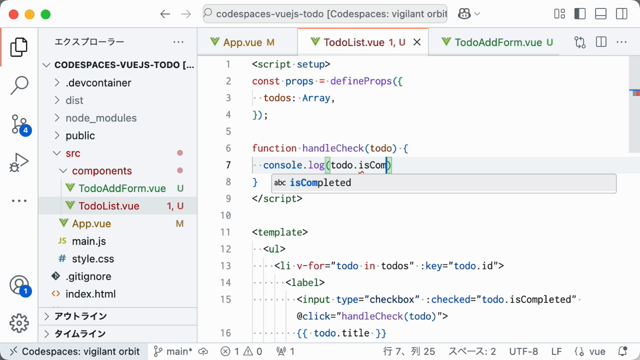Open changes compare icon in editor toolbar
Screen dimensions: 640x360
(x=580, y=42)
